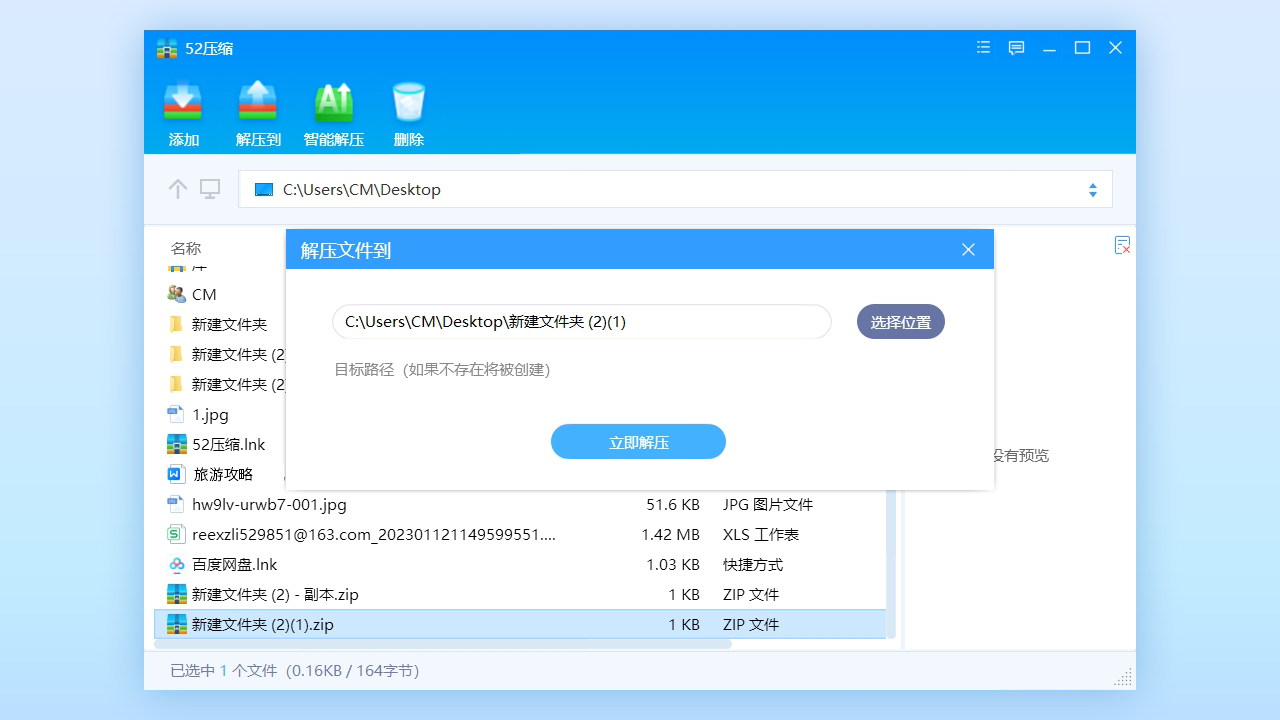Select the 添加 (Add) toolbar icon

(182, 110)
